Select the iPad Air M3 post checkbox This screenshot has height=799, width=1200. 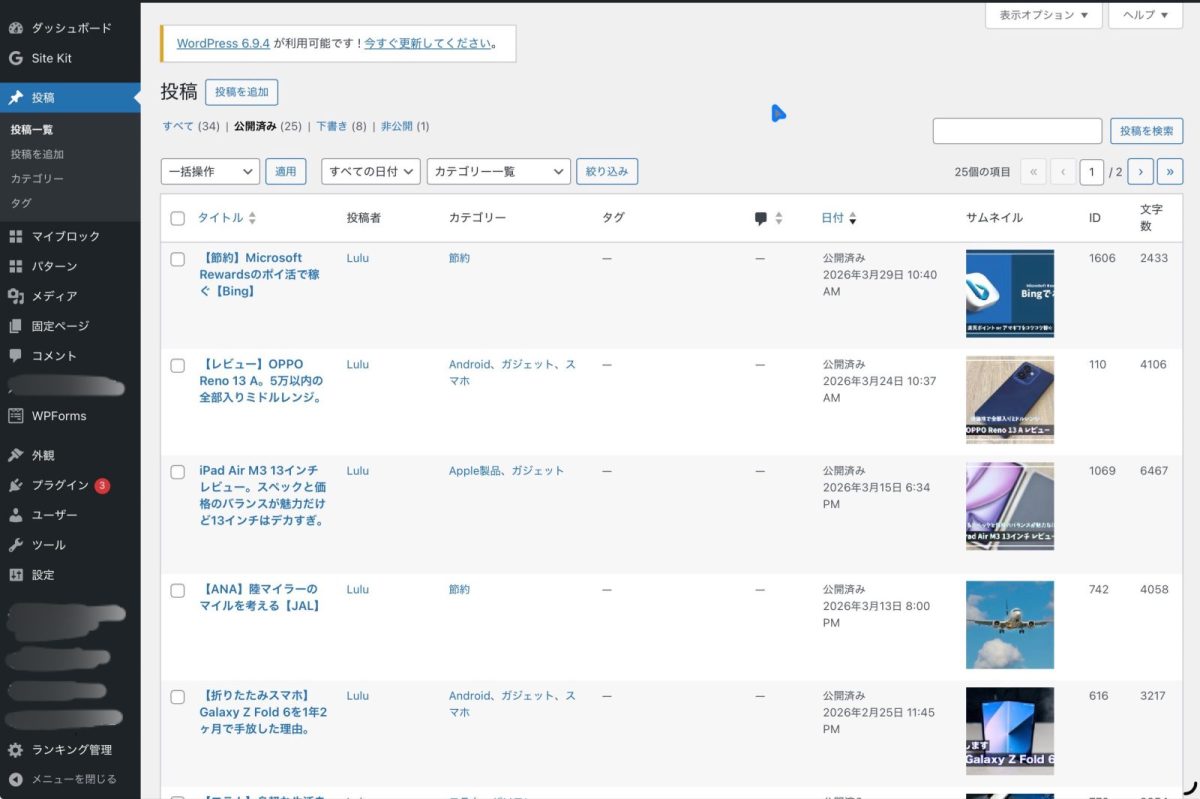click(x=178, y=472)
